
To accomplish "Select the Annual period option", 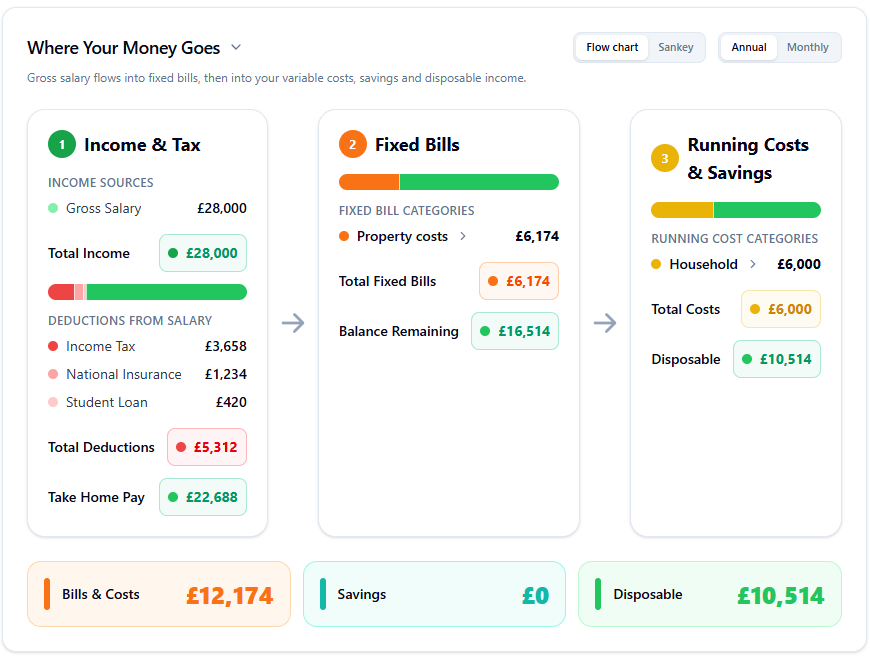I will (748, 48).
